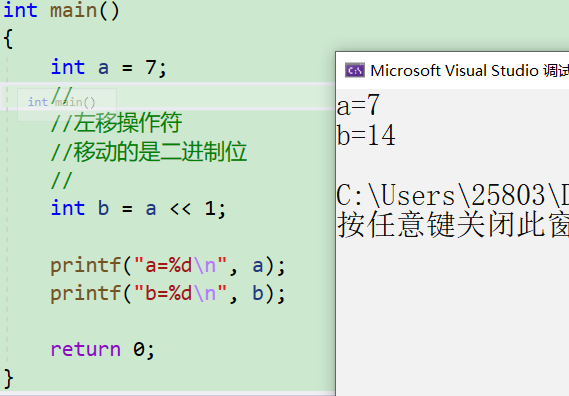Click console output 'a=7'
Viewport: 569px width, 396px height.
[x=358, y=105]
